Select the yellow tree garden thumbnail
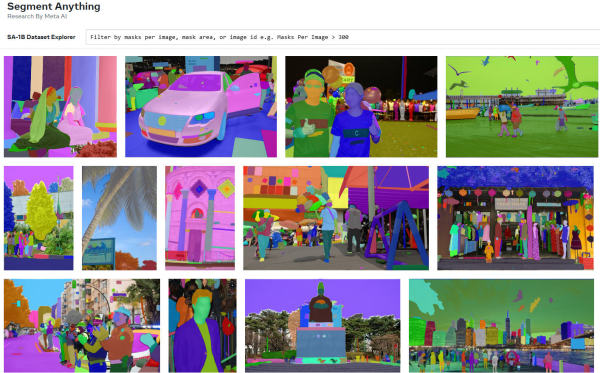 tap(39, 218)
